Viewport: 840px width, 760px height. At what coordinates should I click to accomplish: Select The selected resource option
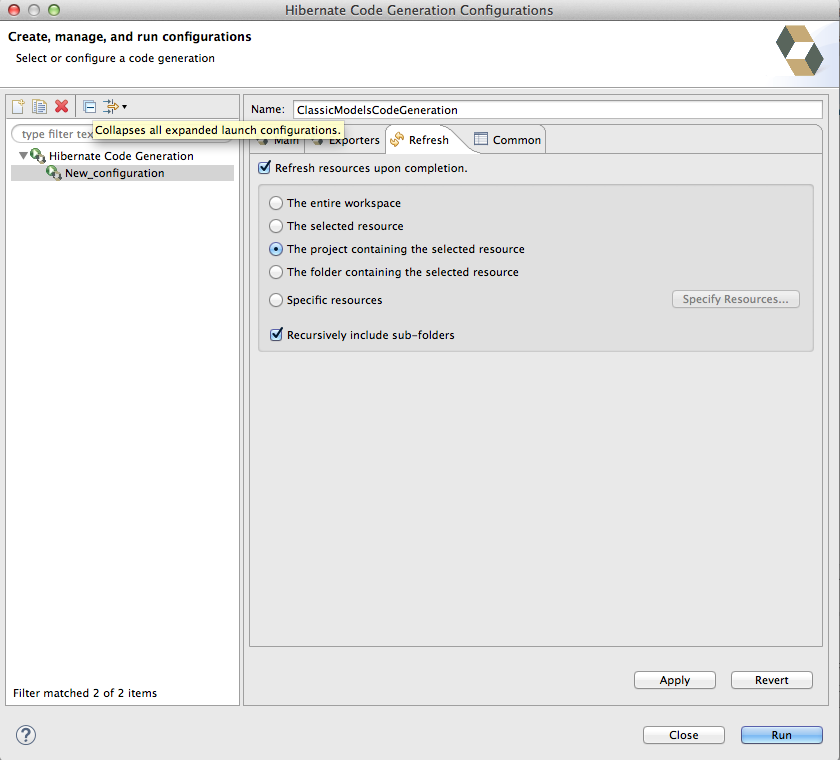tap(276, 226)
